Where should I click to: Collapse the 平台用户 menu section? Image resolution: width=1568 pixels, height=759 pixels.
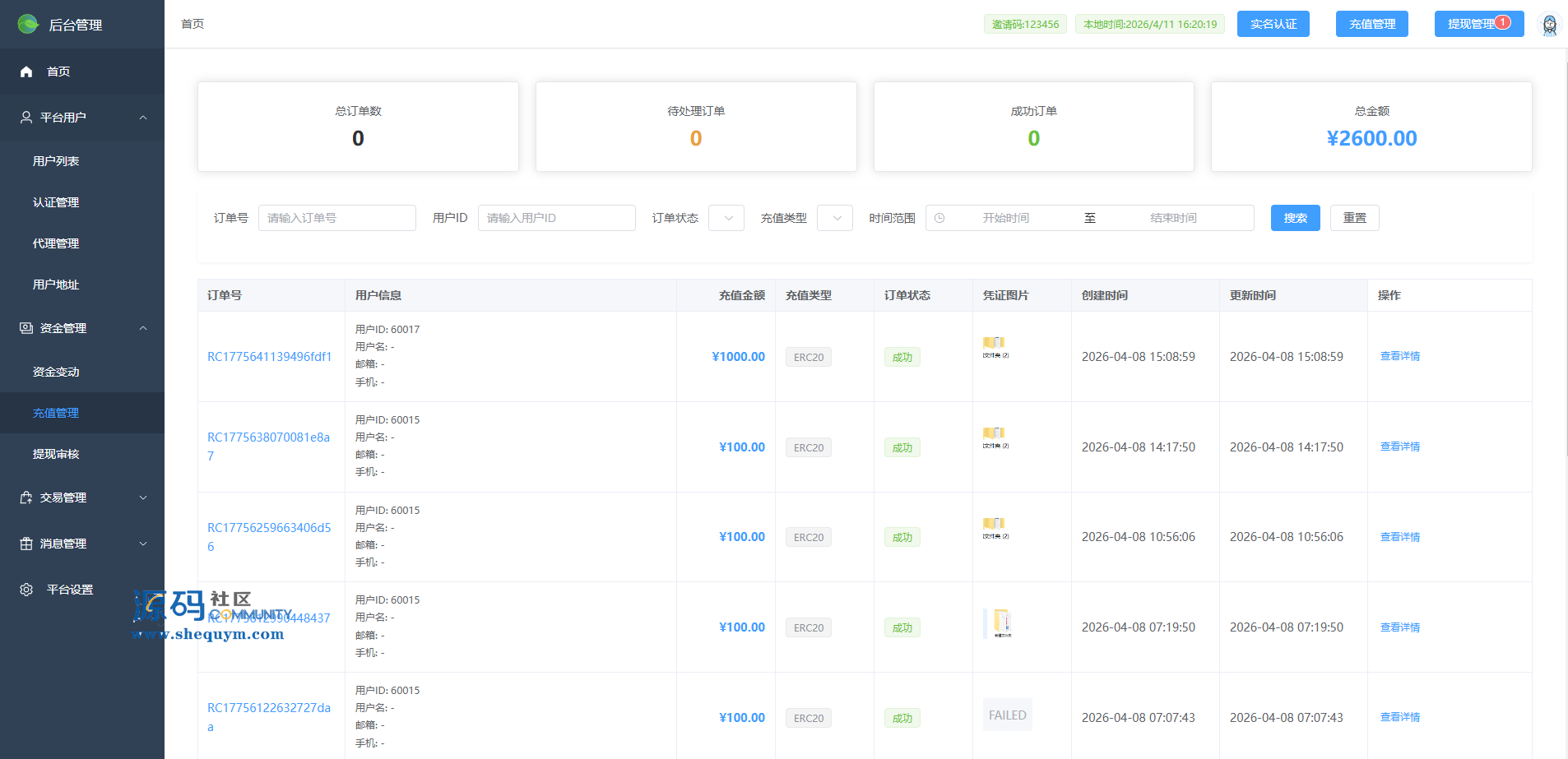pyautogui.click(x=143, y=118)
